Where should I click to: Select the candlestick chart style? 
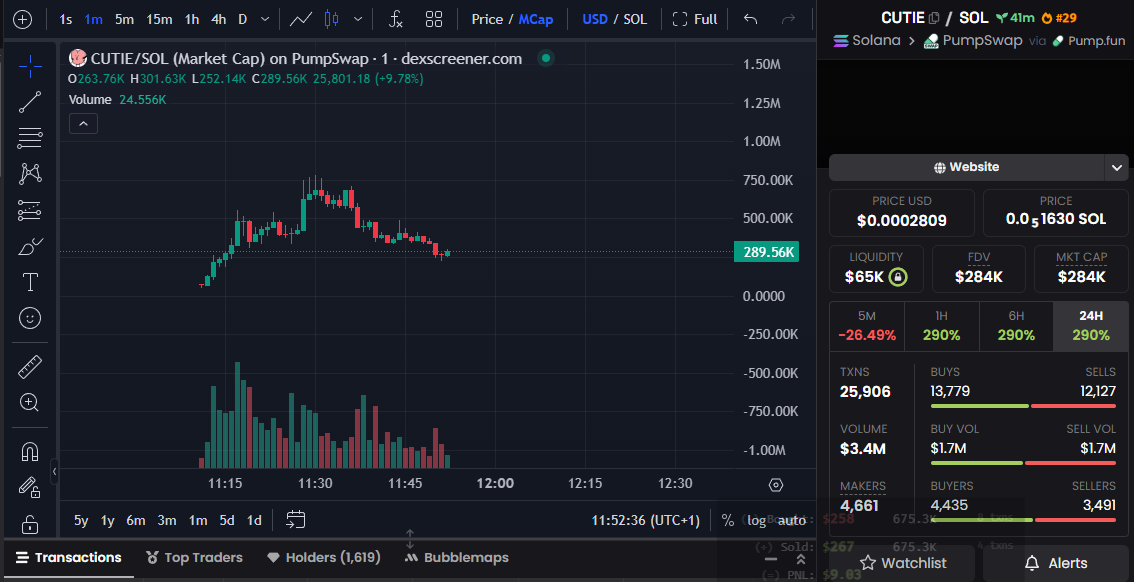click(331, 20)
